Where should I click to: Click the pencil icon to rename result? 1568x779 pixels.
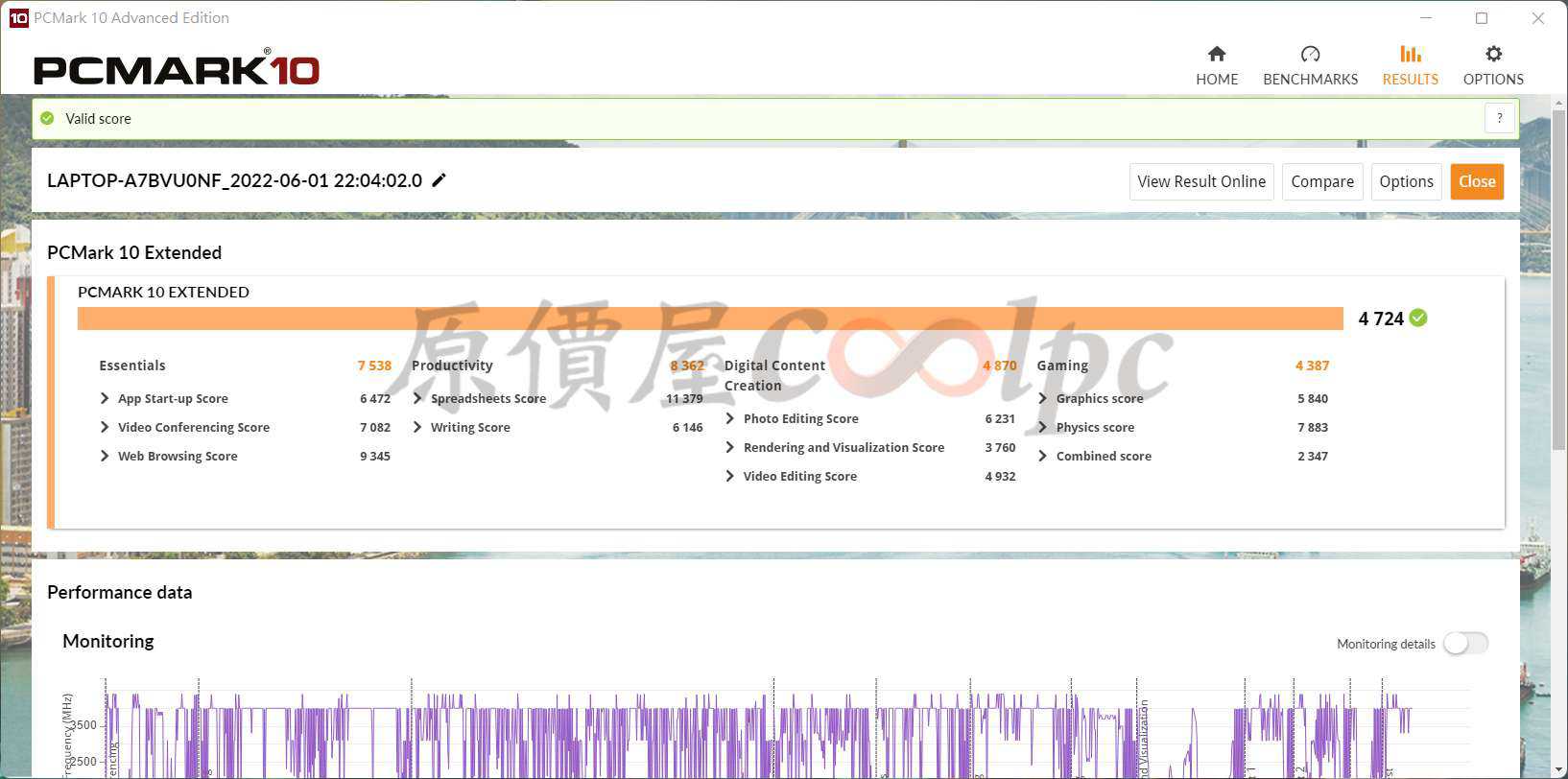[439, 180]
